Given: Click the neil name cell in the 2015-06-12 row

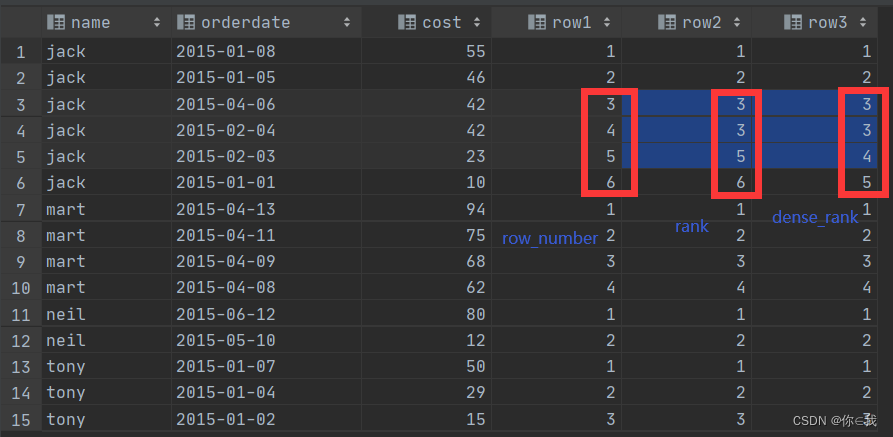Looking at the screenshot, I should (x=106, y=314).
